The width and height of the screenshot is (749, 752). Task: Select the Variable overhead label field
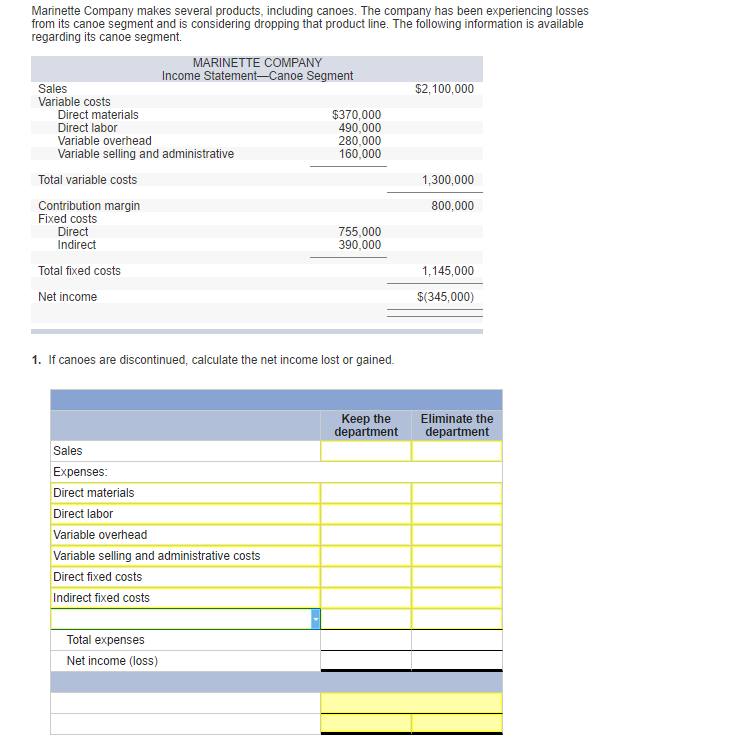tap(186, 535)
